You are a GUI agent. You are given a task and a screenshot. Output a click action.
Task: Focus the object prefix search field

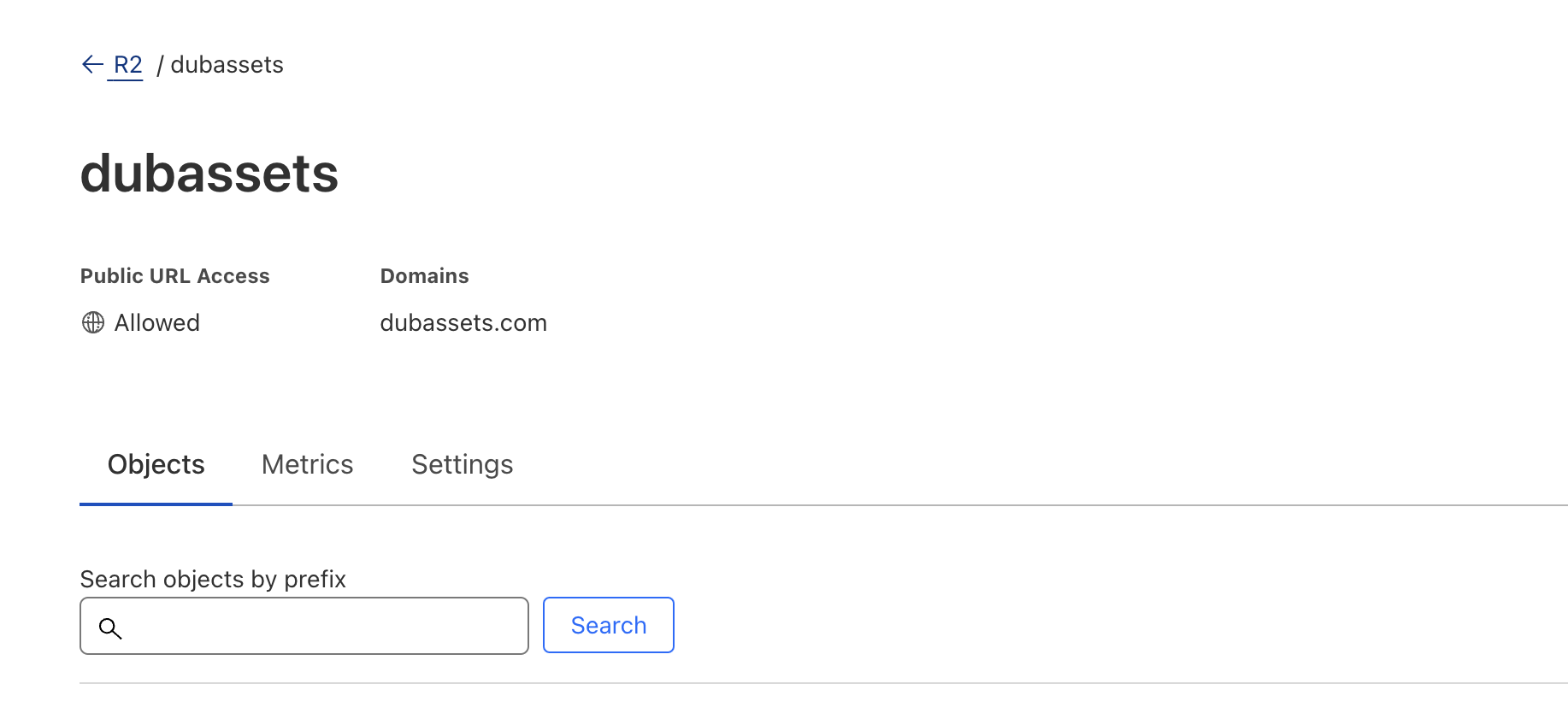click(x=304, y=626)
